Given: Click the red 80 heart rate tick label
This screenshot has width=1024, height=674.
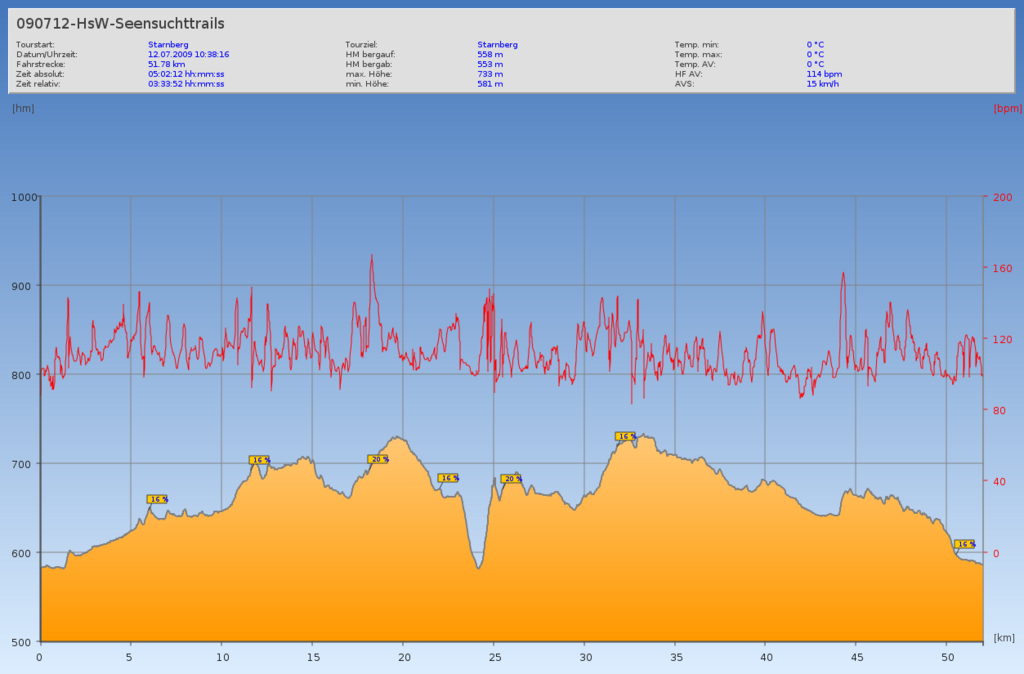Looking at the screenshot, I should 999,411.
